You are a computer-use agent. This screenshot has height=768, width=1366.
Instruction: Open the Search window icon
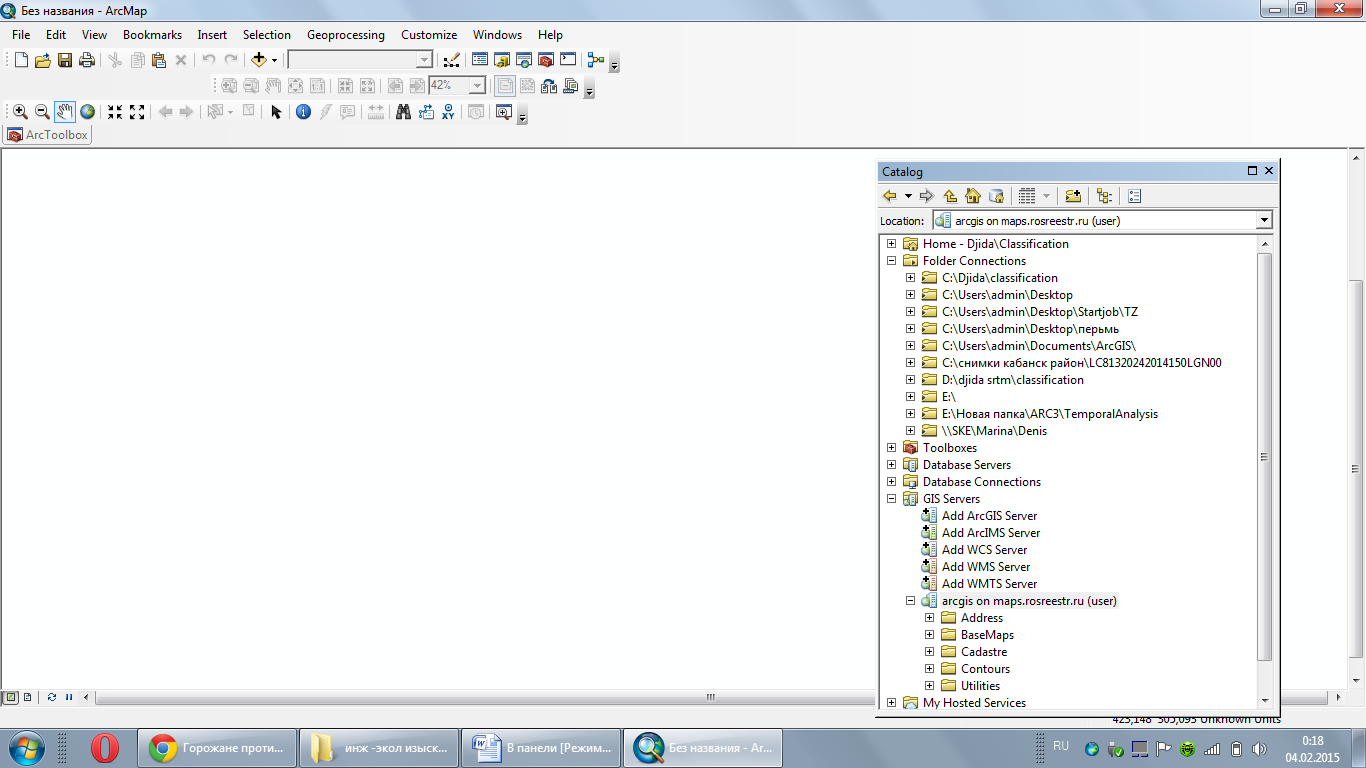(x=524, y=60)
